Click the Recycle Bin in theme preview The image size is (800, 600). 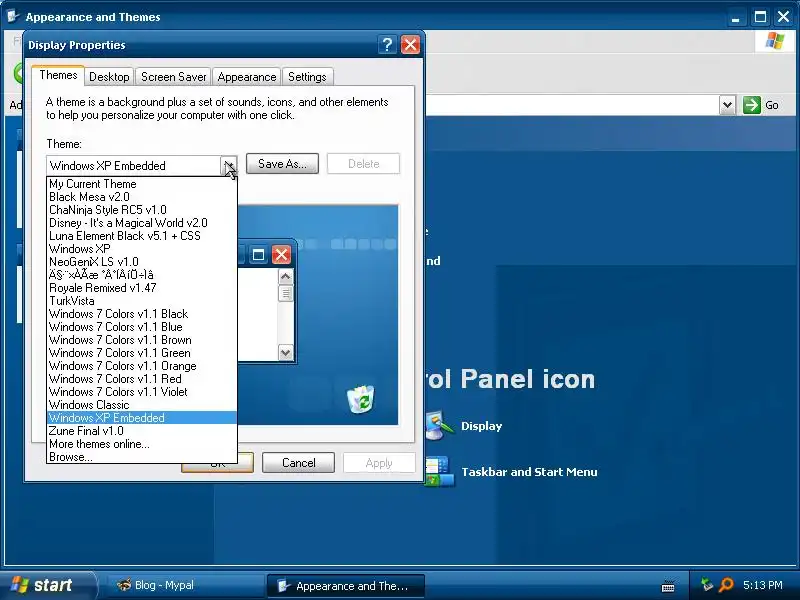pyautogui.click(x=361, y=399)
